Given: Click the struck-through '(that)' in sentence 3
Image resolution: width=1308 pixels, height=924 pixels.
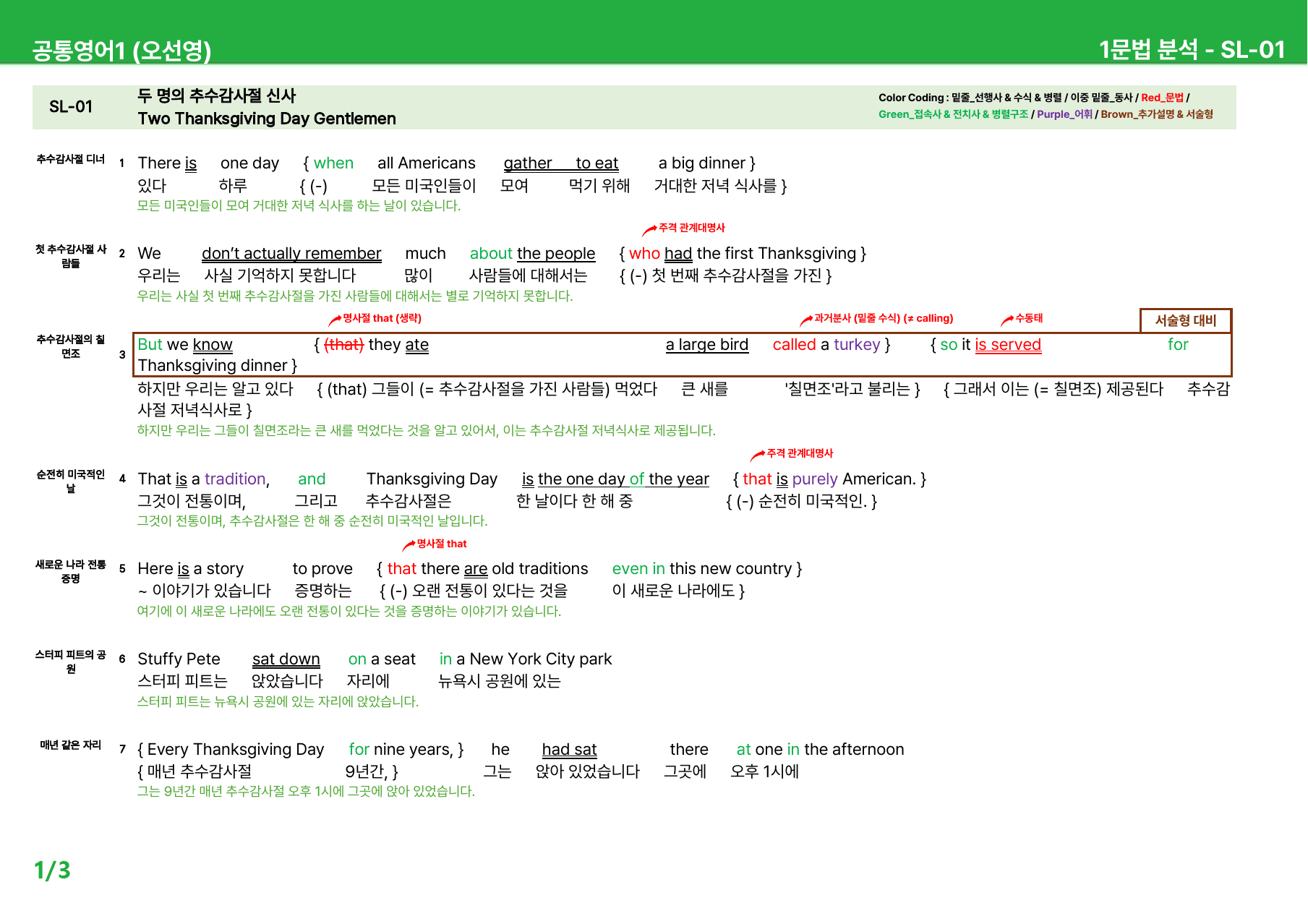Looking at the screenshot, I should (x=343, y=345).
